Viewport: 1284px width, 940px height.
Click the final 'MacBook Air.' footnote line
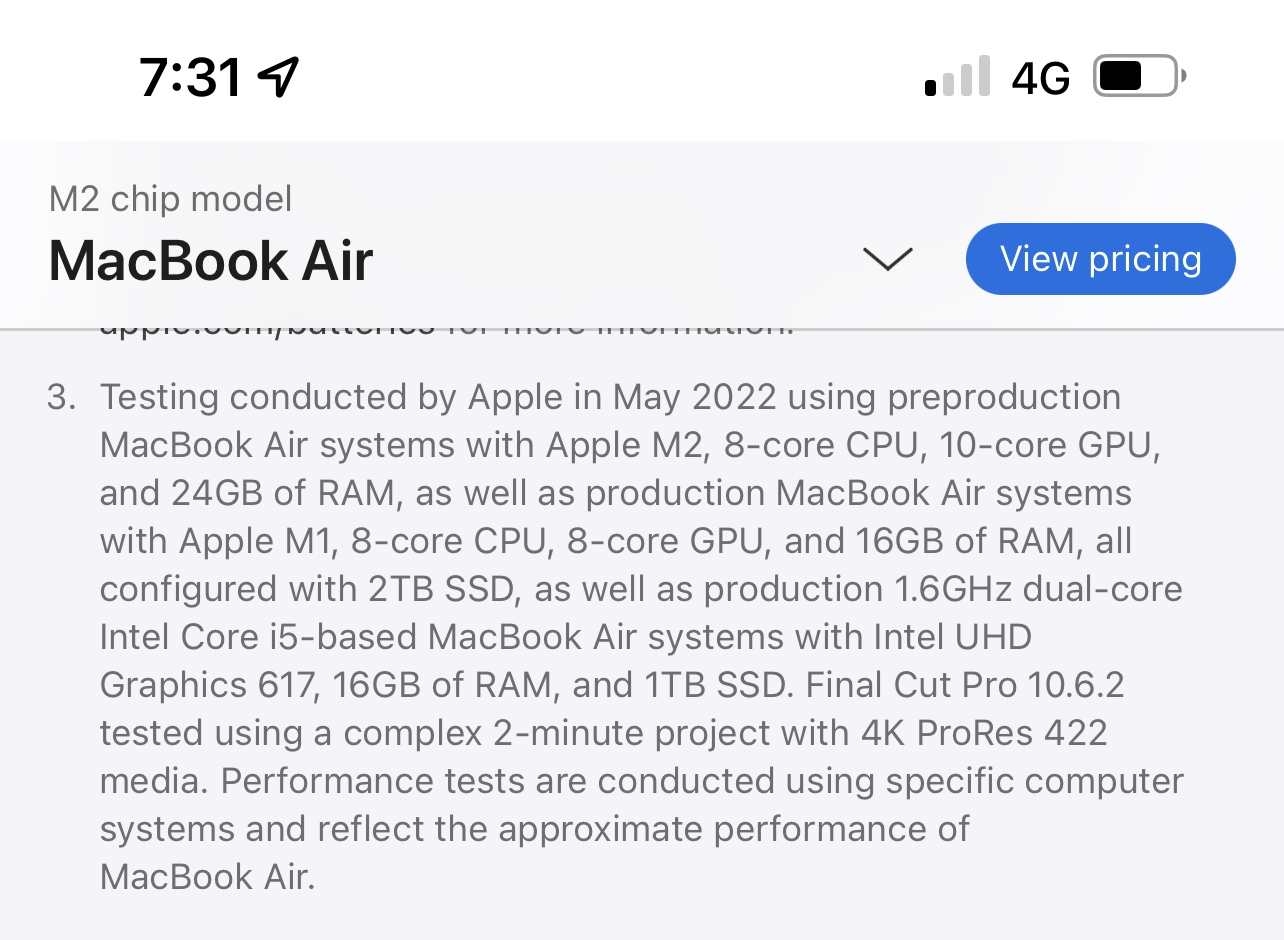pos(207,877)
